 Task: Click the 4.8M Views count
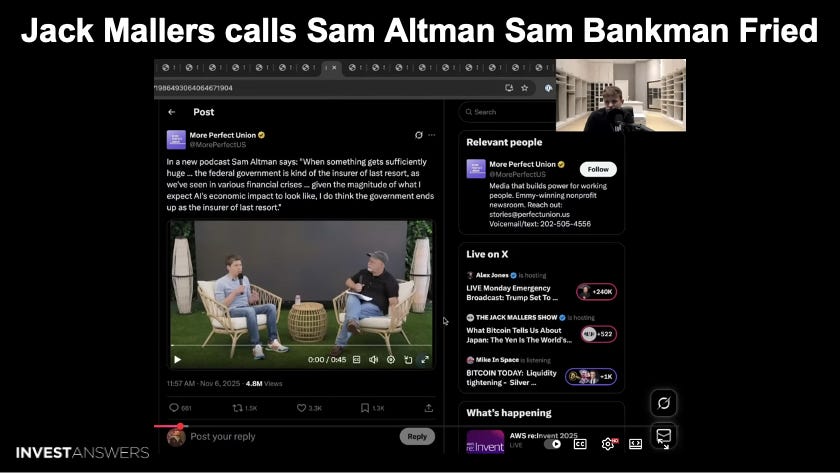click(x=264, y=384)
